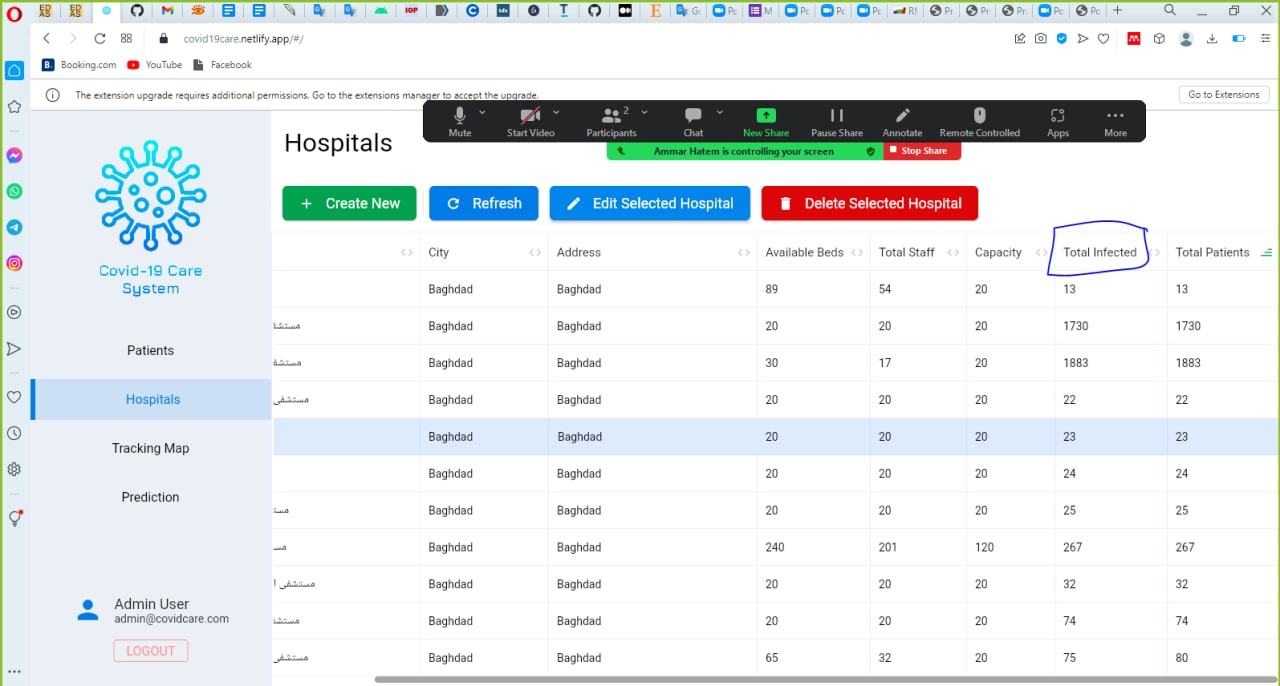This screenshot has width=1280, height=686.
Task: Take a snapshot with the camera icon
Action: [x=1041, y=38]
